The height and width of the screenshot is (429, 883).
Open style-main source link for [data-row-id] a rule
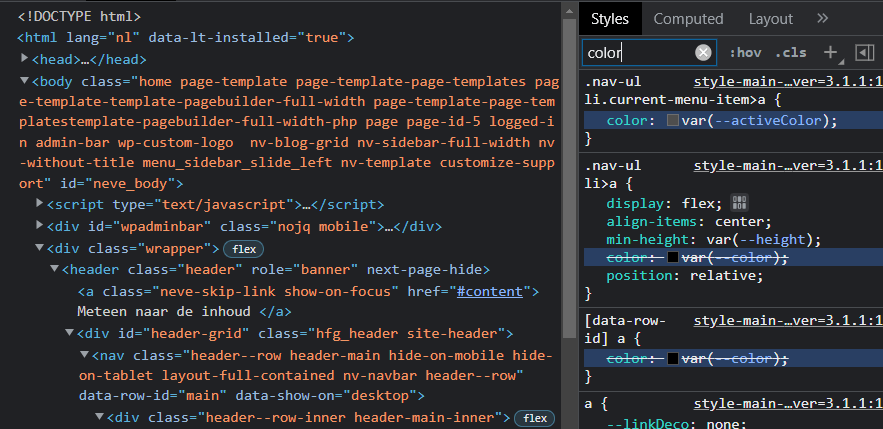coord(788,320)
